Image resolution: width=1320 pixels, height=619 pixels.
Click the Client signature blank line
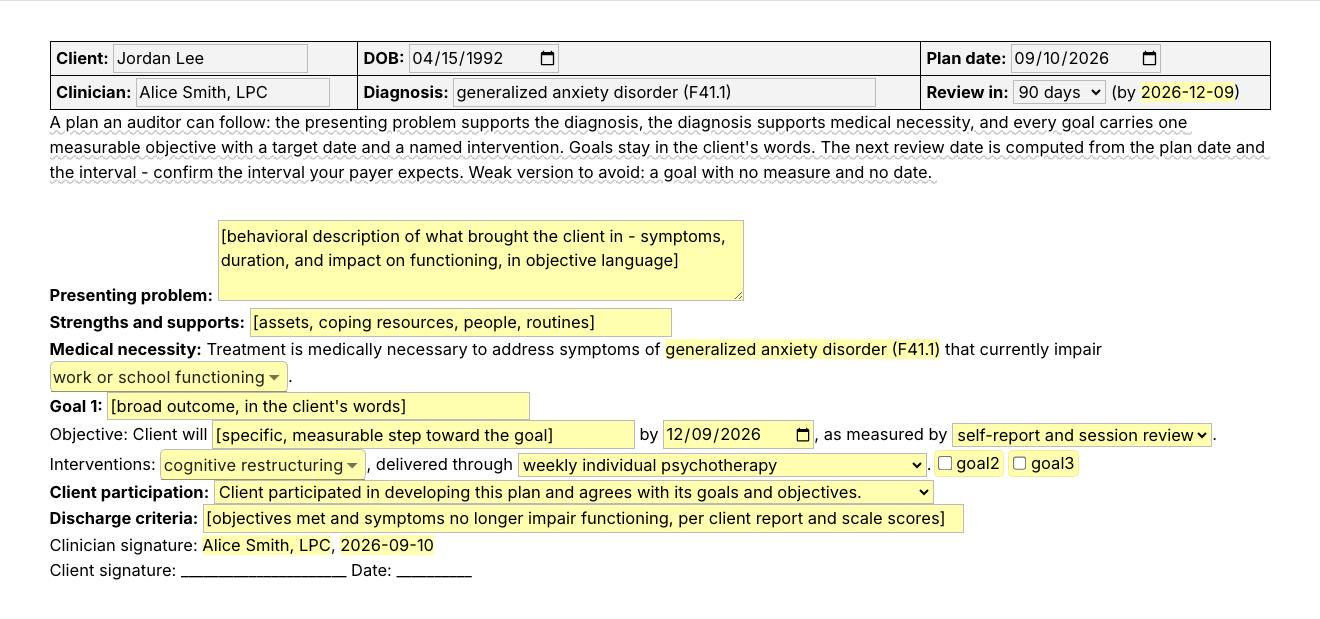click(264, 571)
